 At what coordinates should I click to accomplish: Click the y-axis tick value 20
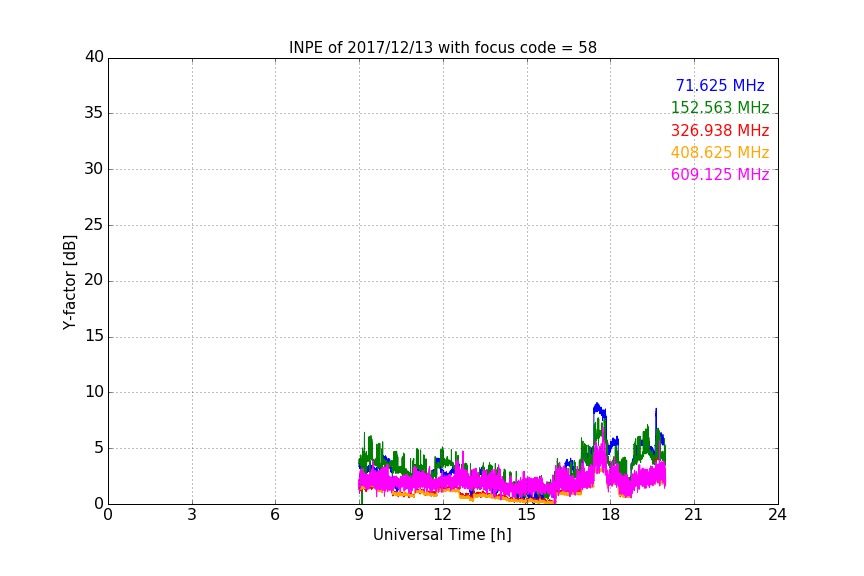94,281
